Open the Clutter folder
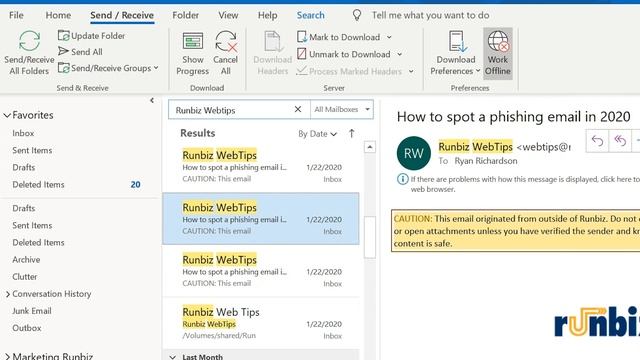Viewport: 640px width, 360px height. click(x=24, y=277)
